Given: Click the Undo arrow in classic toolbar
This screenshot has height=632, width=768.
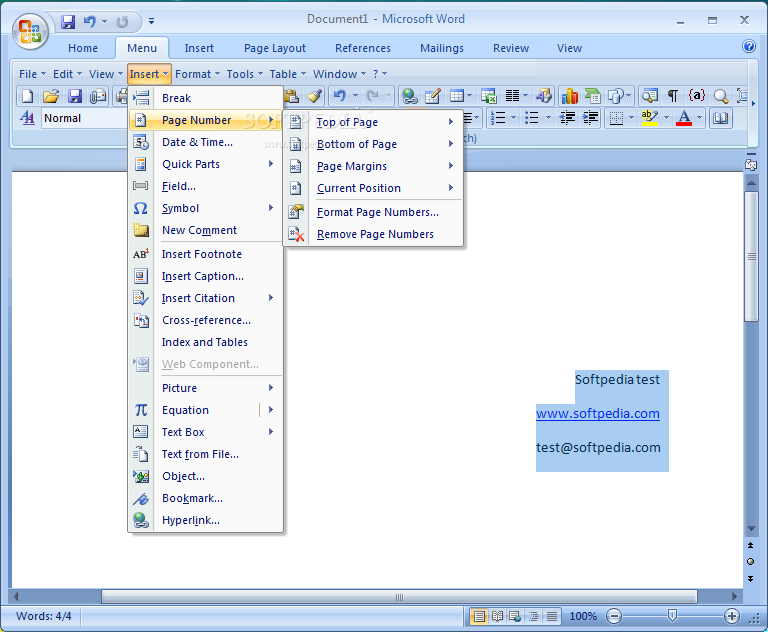Looking at the screenshot, I should pyautogui.click(x=339, y=96).
